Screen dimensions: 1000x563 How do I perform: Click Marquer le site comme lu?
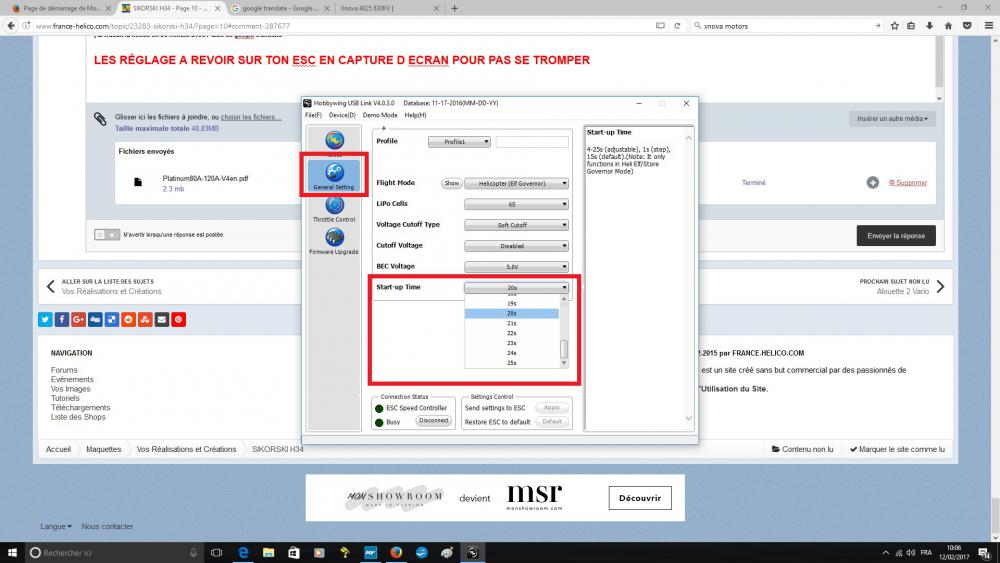coord(897,450)
